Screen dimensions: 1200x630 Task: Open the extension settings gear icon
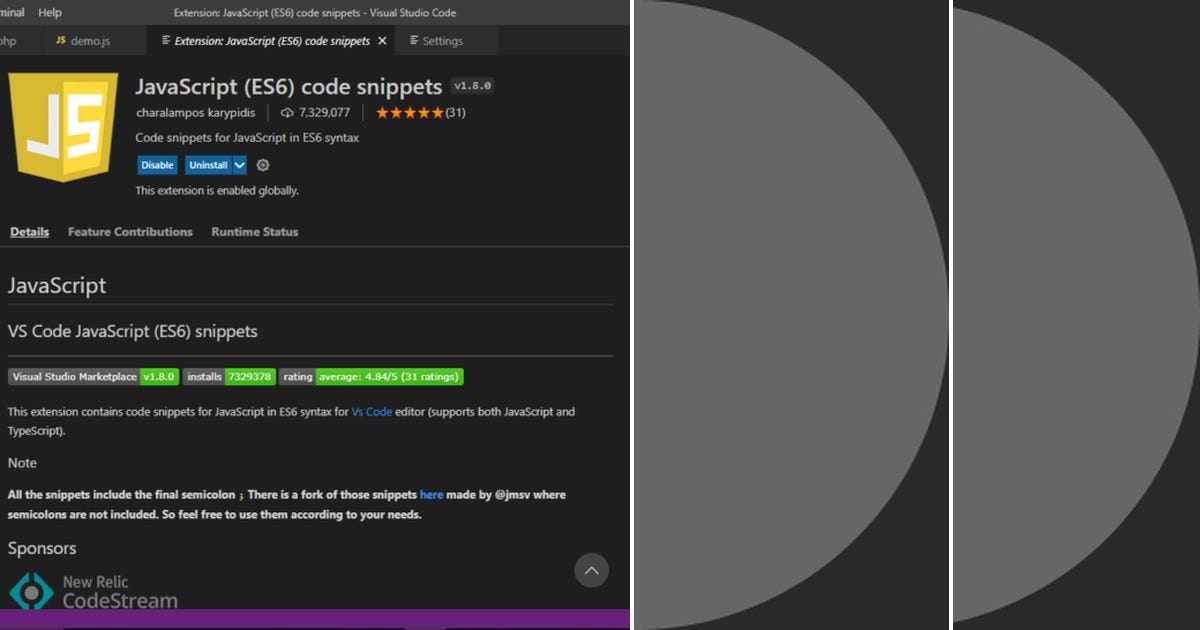[262, 165]
